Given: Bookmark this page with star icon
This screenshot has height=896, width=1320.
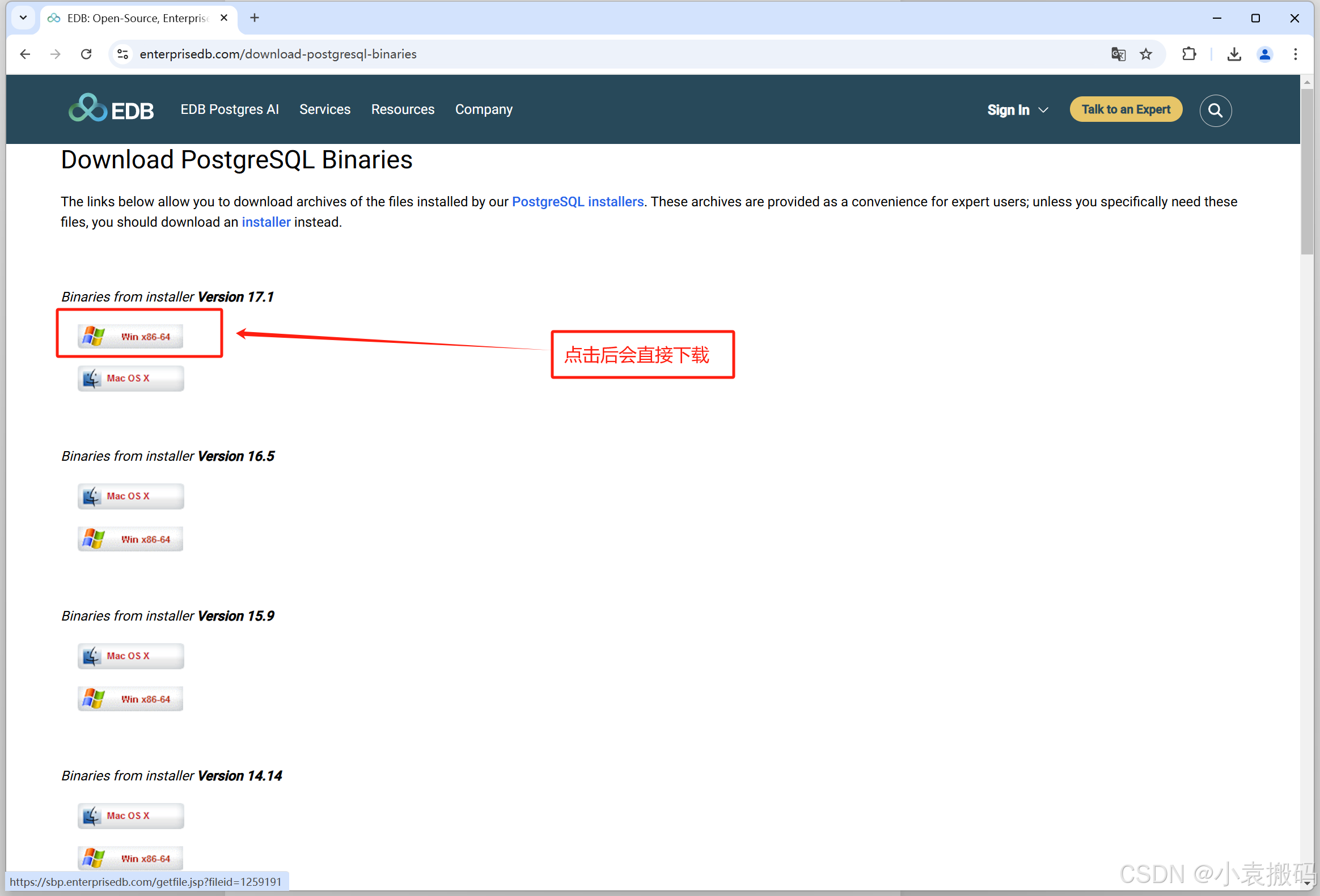Looking at the screenshot, I should 1145,54.
